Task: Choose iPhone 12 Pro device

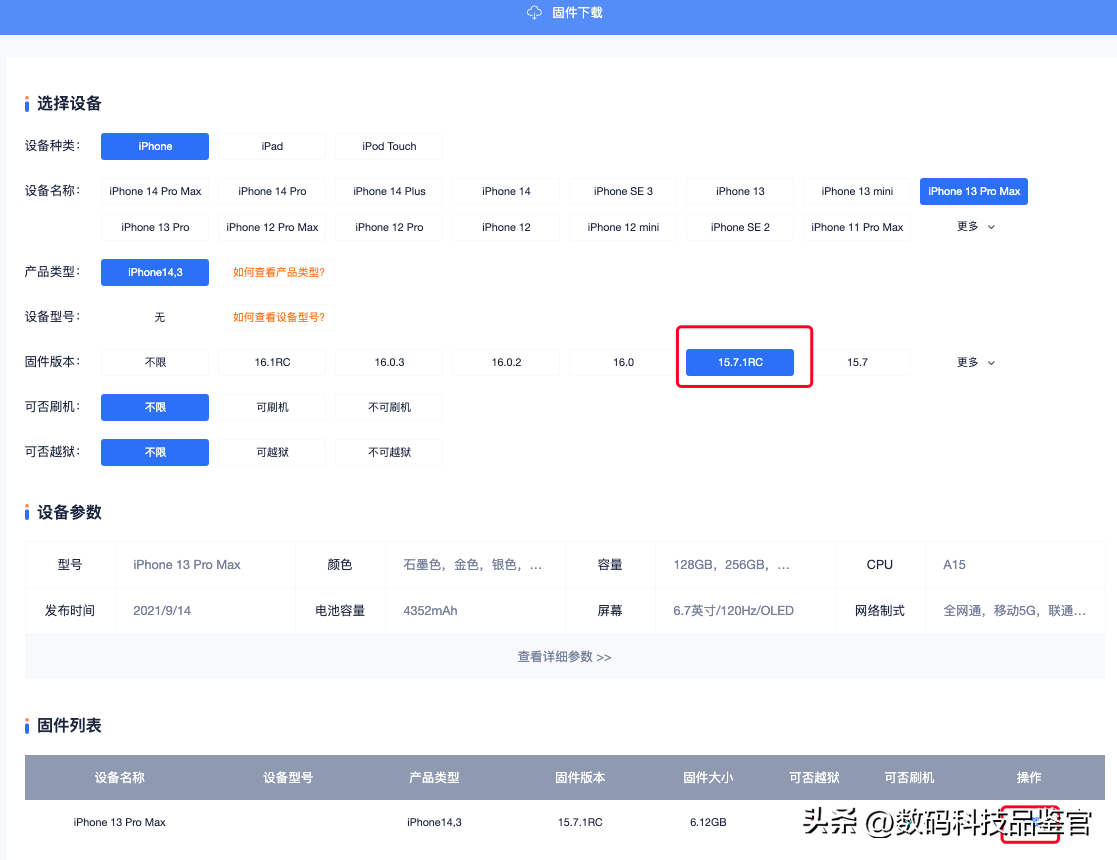Action: coord(389,227)
